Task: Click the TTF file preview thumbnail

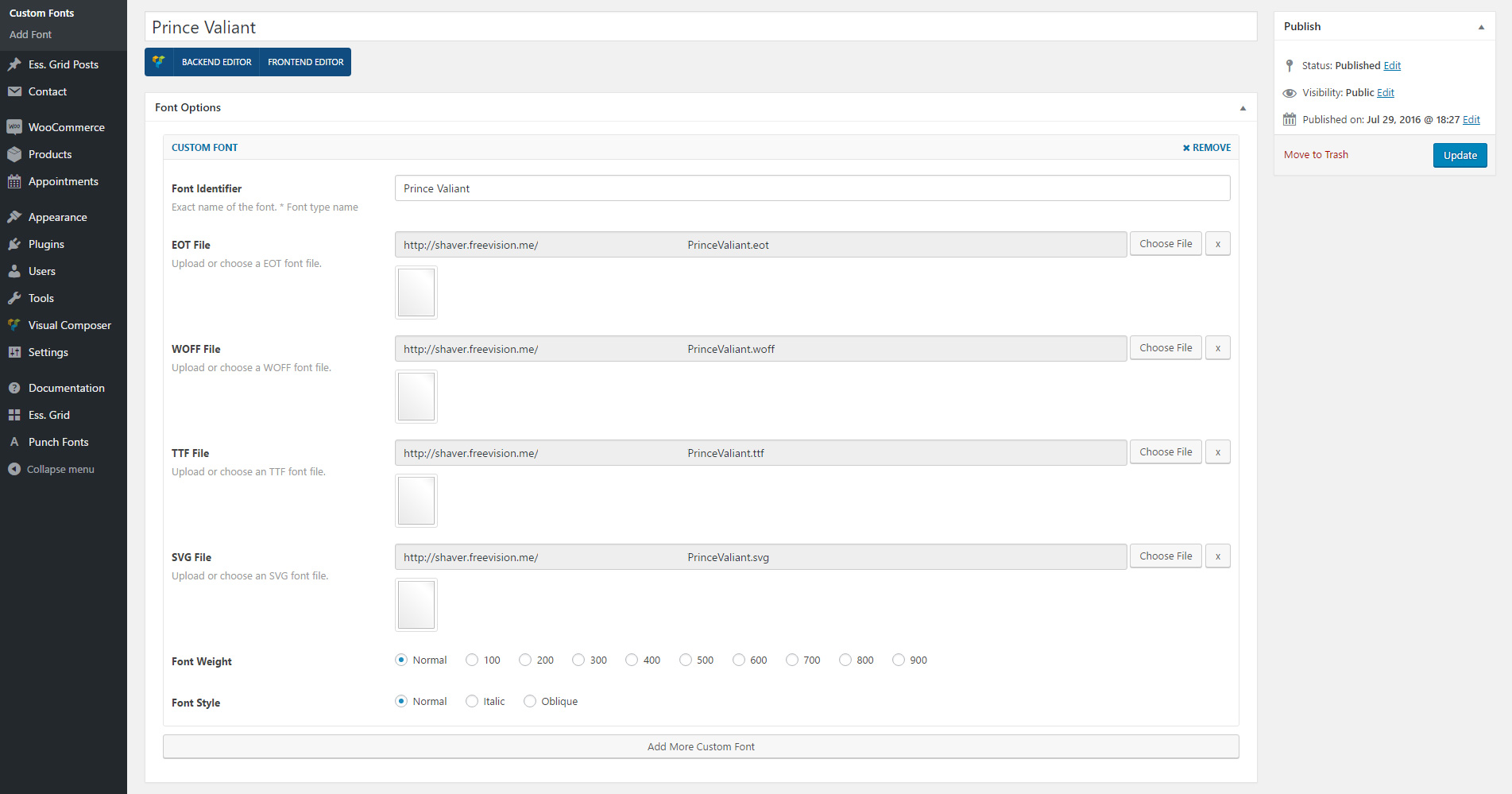Action: 416,501
